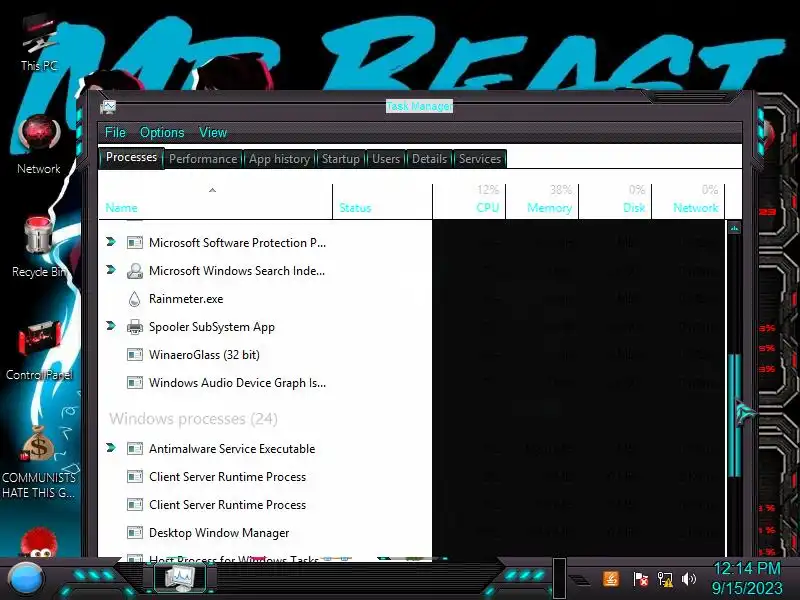Click the Antimalware Service Executable icon
Viewport: 800px width, 600px height.
click(135, 449)
